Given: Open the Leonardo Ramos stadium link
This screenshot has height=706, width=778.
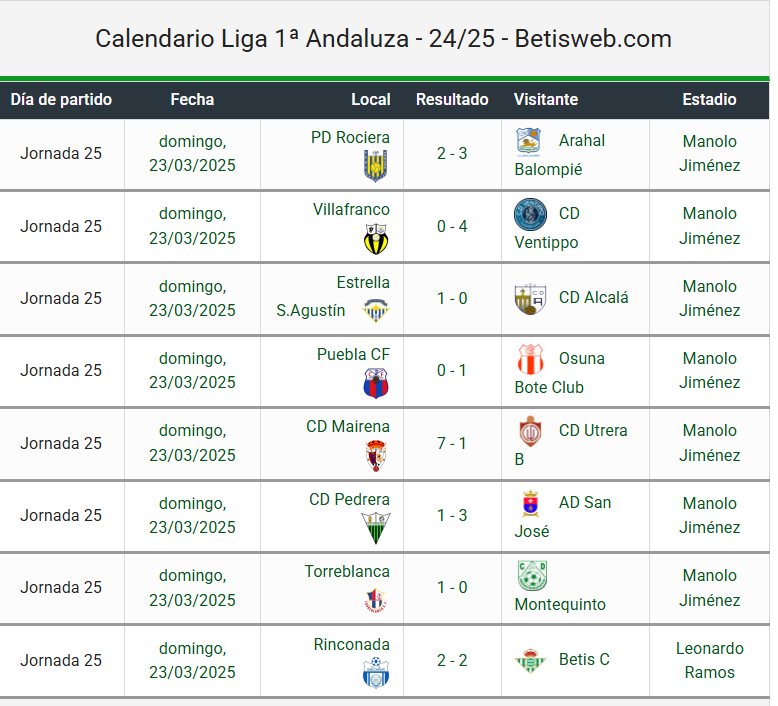Looking at the screenshot, I should tap(710, 660).
